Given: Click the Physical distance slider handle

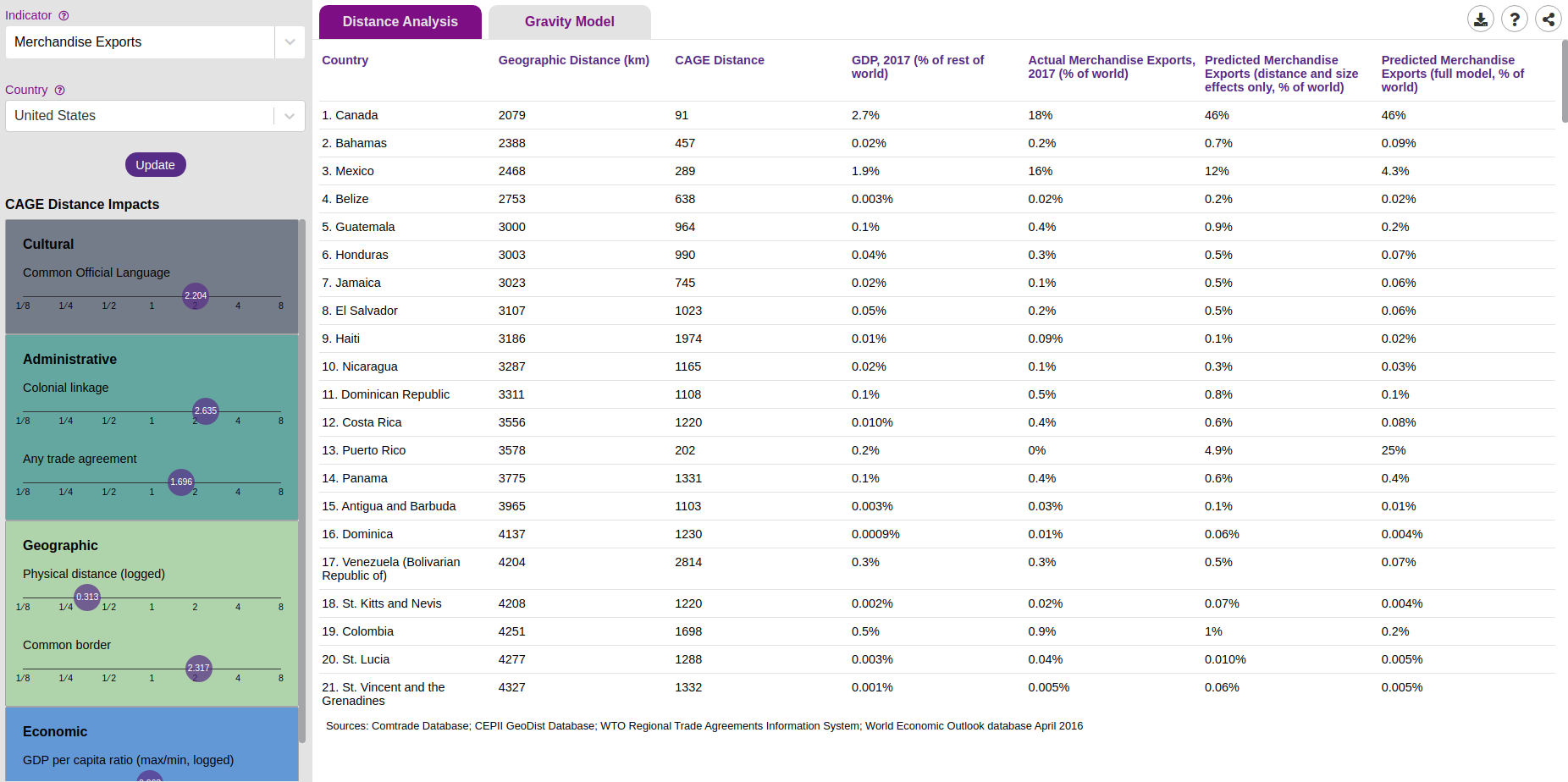Looking at the screenshot, I should (87, 598).
